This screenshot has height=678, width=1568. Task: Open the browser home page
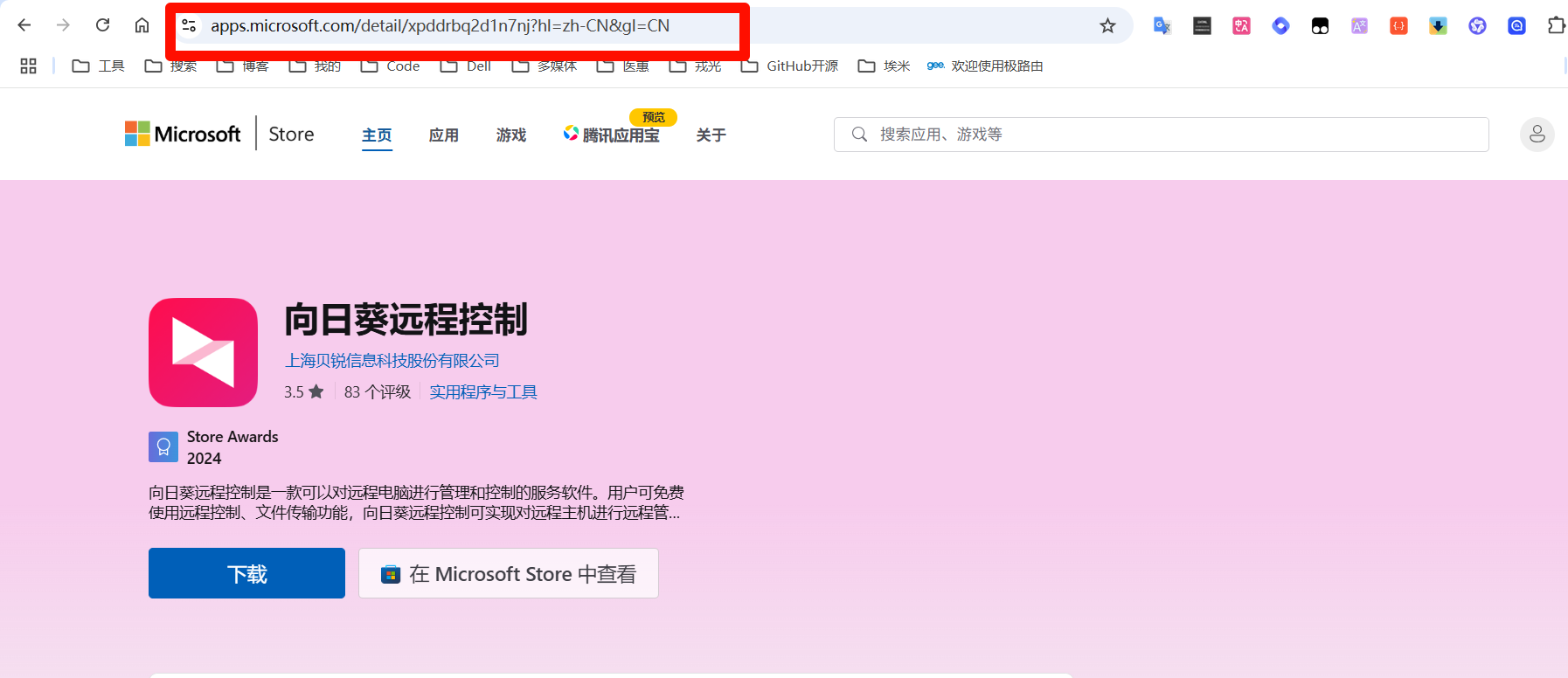[x=142, y=25]
